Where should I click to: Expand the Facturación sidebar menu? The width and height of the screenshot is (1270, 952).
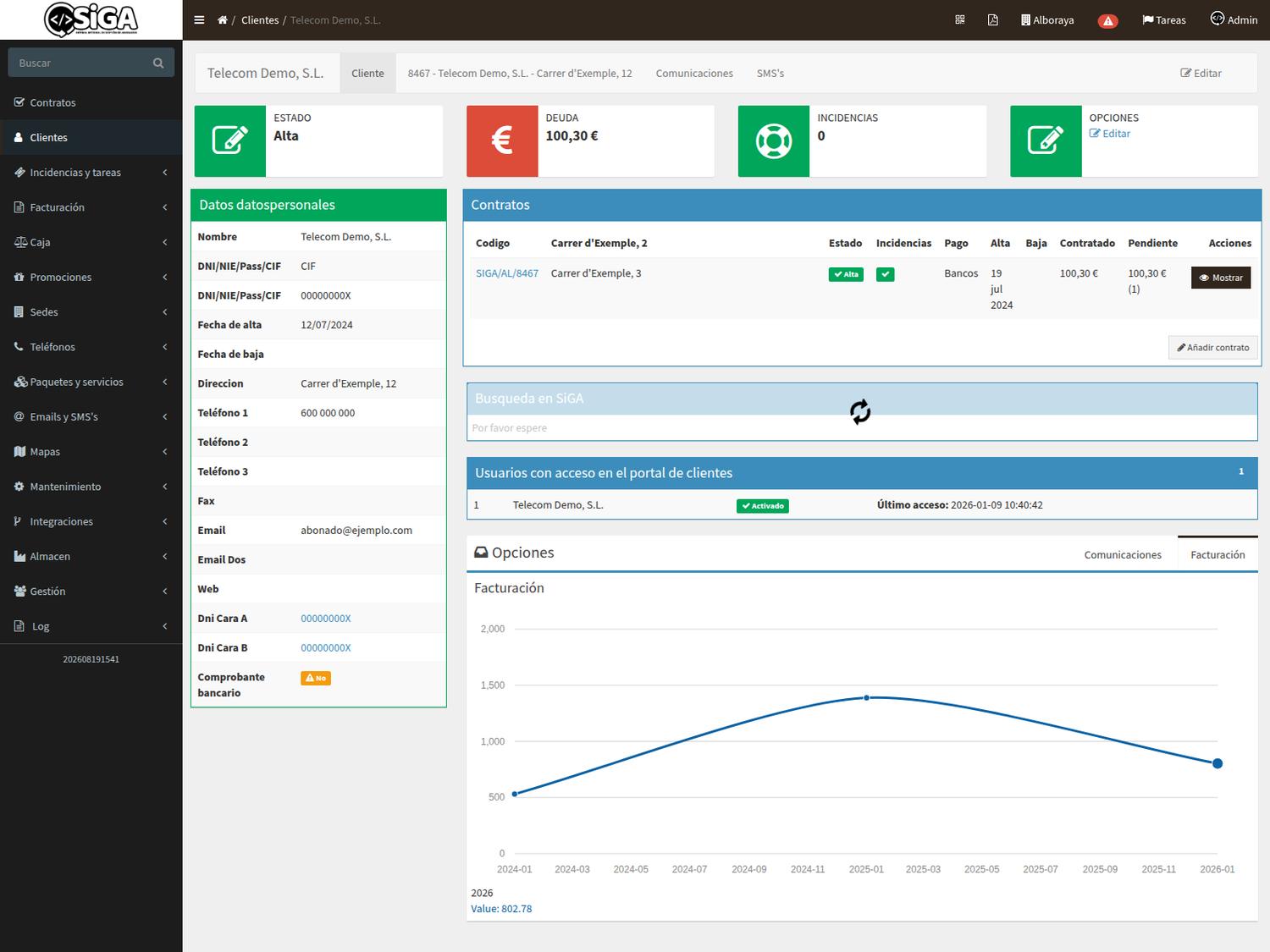[91, 207]
